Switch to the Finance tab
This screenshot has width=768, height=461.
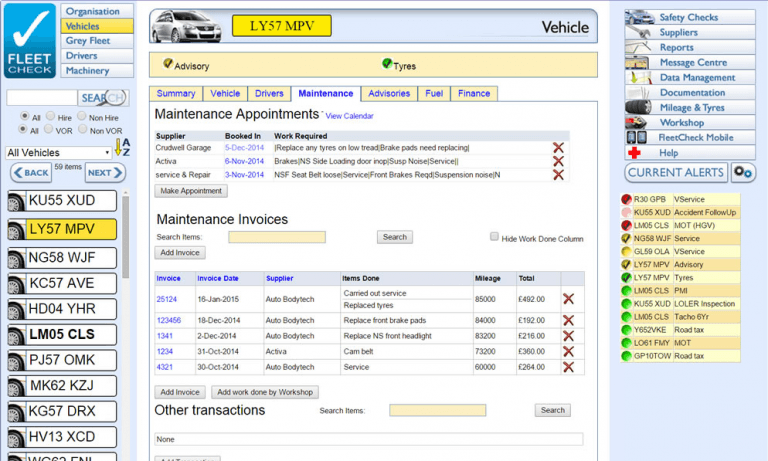pos(474,94)
